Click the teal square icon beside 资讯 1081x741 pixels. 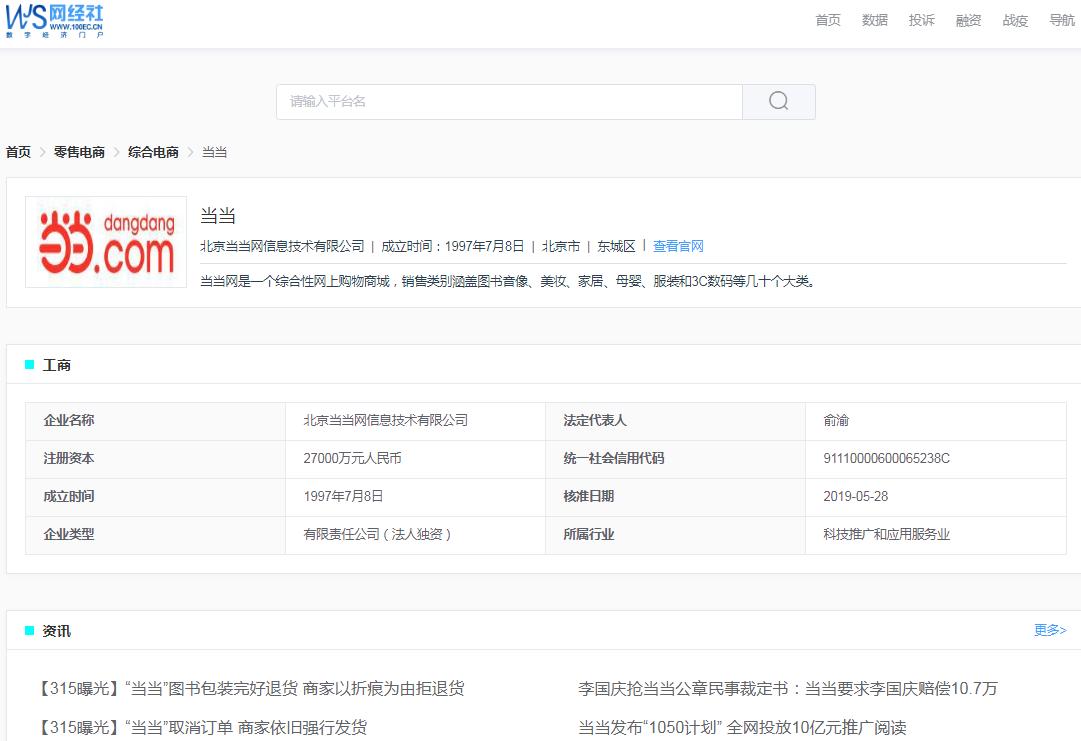coord(28,631)
